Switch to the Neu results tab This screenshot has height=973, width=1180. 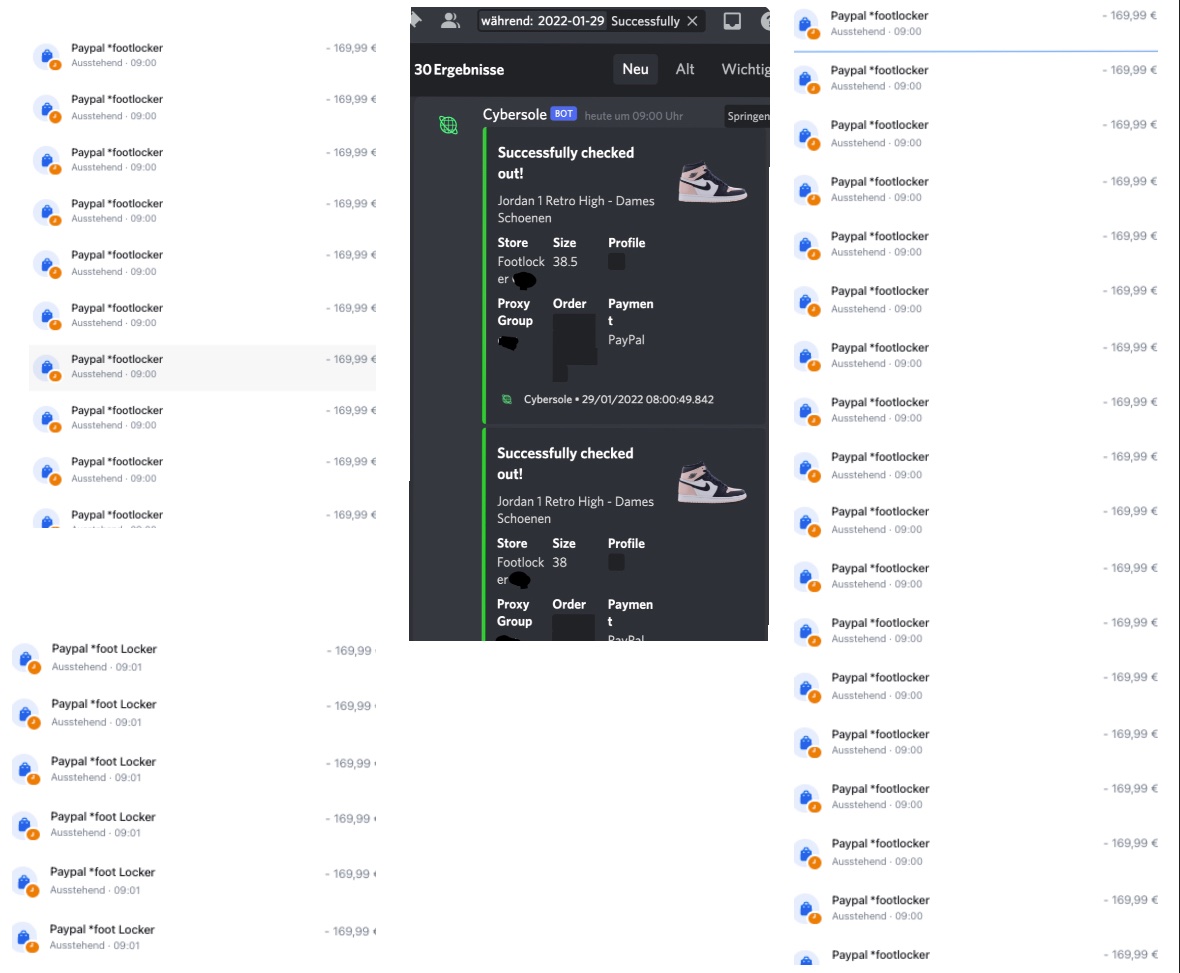coord(635,69)
